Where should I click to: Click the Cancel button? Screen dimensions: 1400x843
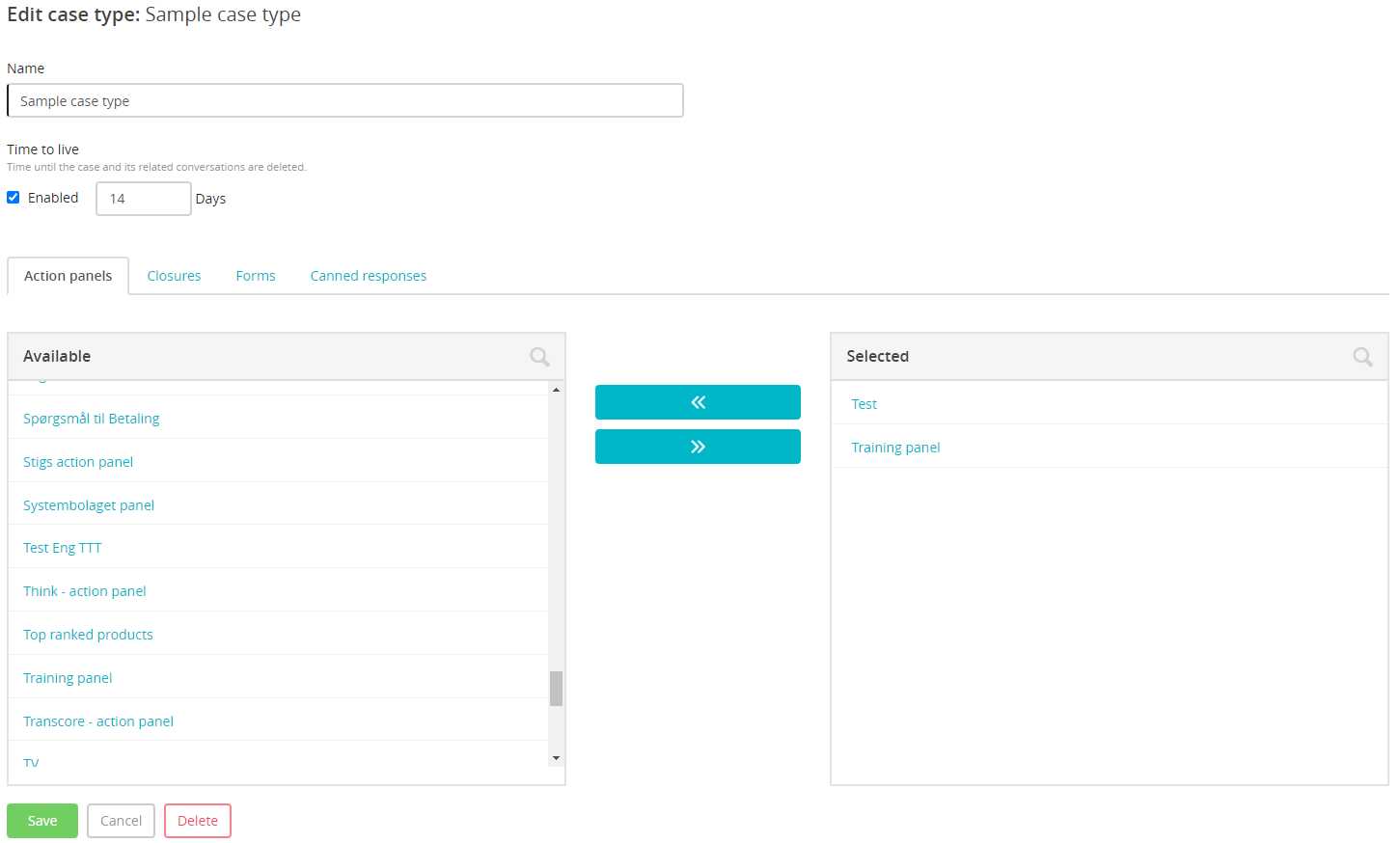[x=121, y=821]
